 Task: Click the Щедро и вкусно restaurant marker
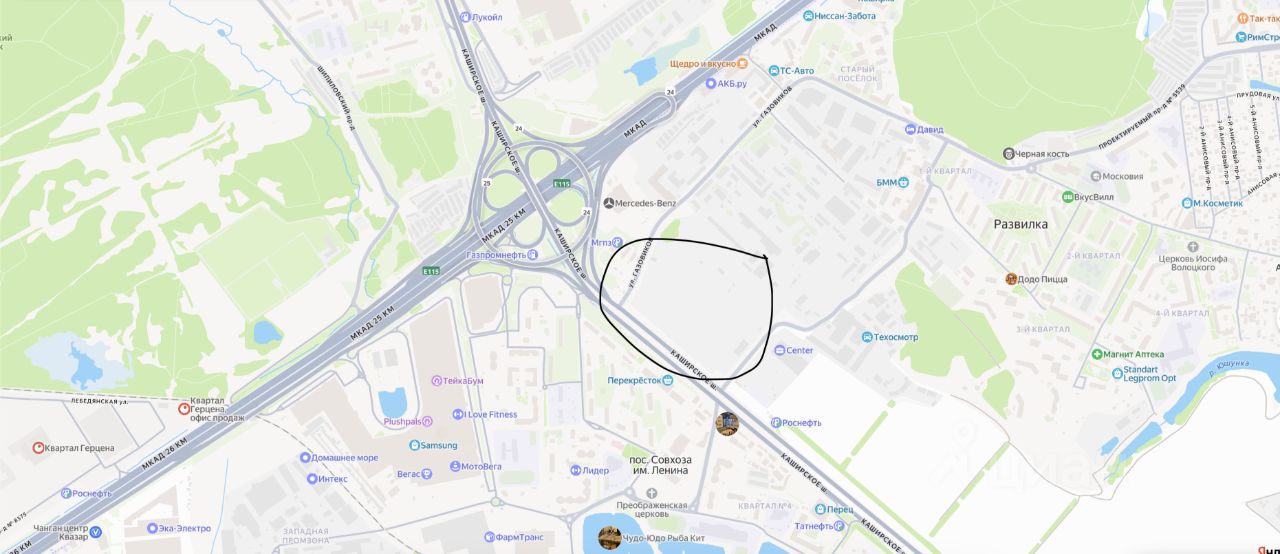[x=742, y=63]
